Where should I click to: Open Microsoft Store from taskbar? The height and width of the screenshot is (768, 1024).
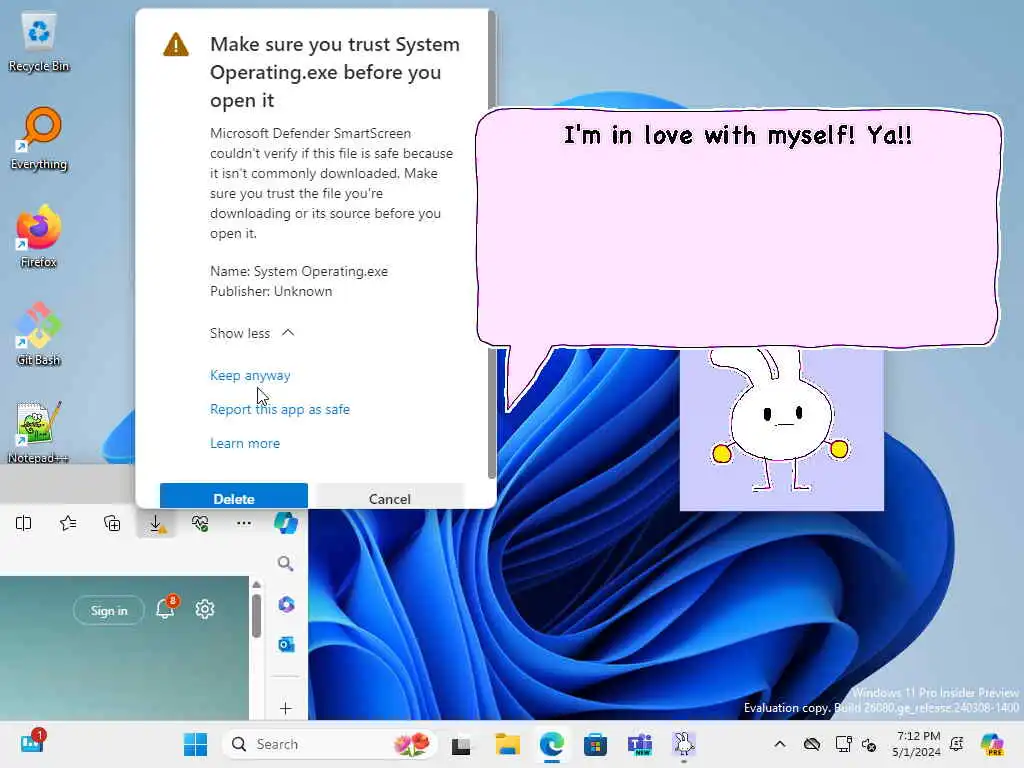pyautogui.click(x=596, y=744)
